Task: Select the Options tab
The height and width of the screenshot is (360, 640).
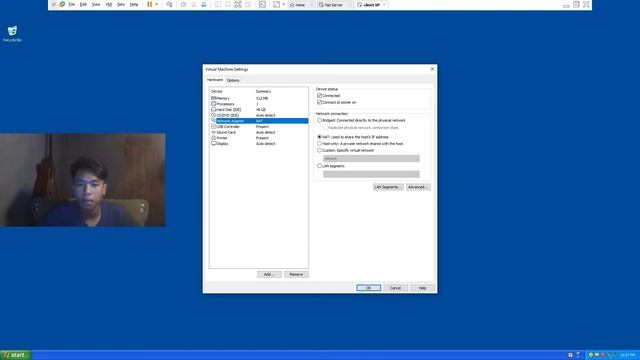Action: click(x=233, y=80)
